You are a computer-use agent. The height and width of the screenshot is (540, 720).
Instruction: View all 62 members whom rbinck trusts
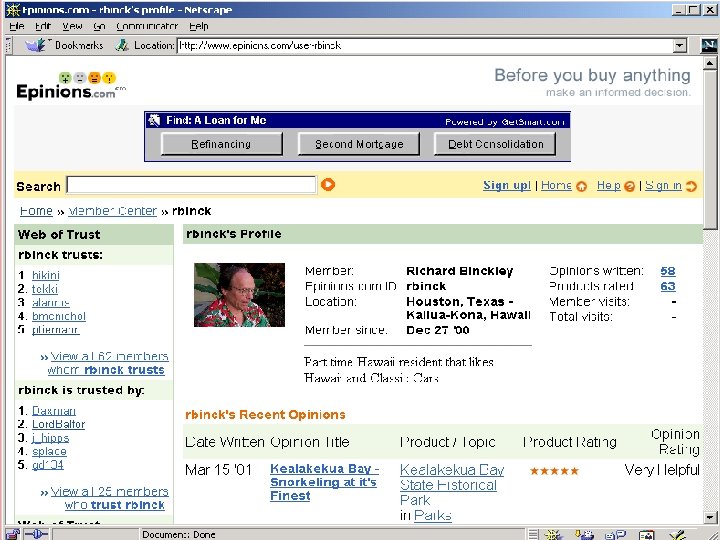click(x=108, y=363)
